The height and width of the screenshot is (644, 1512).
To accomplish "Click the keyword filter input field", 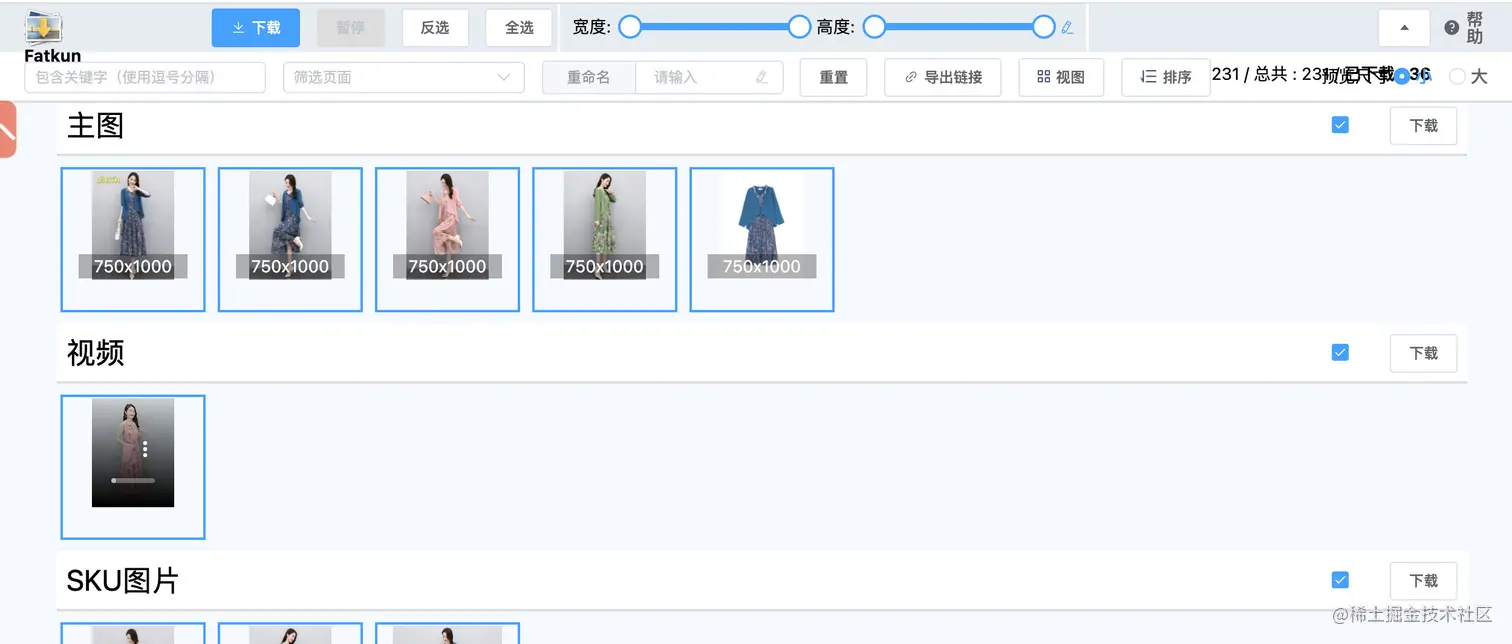I will click(x=145, y=77).
